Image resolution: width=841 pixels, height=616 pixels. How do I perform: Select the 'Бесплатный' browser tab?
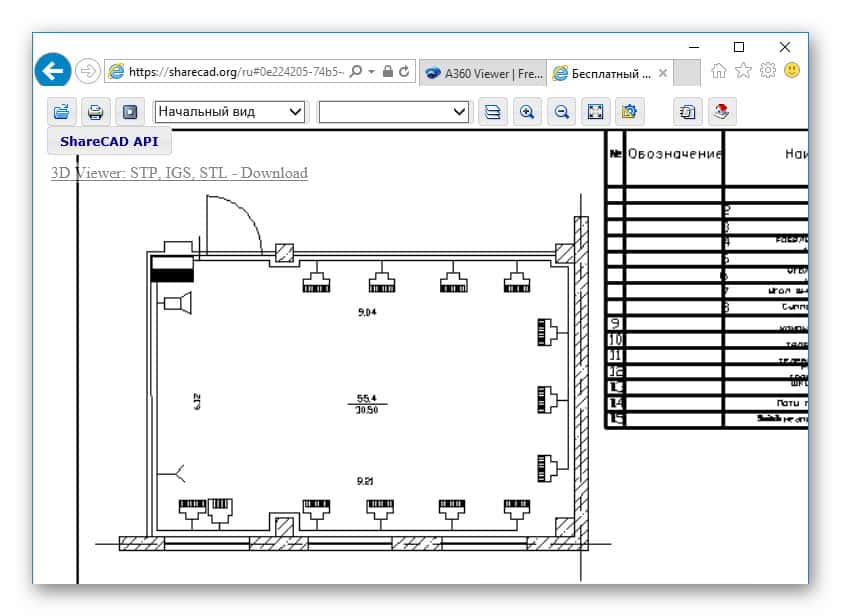tap(608, 72)
